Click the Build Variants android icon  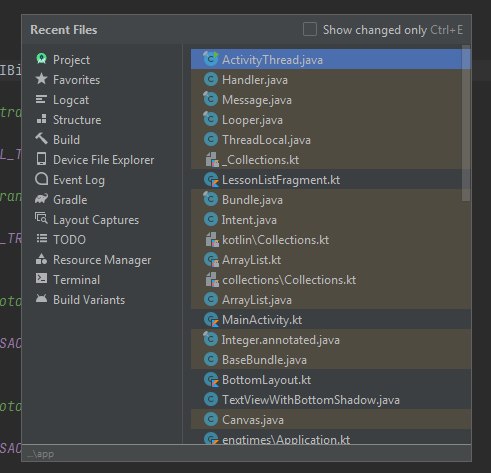point(41,299)
